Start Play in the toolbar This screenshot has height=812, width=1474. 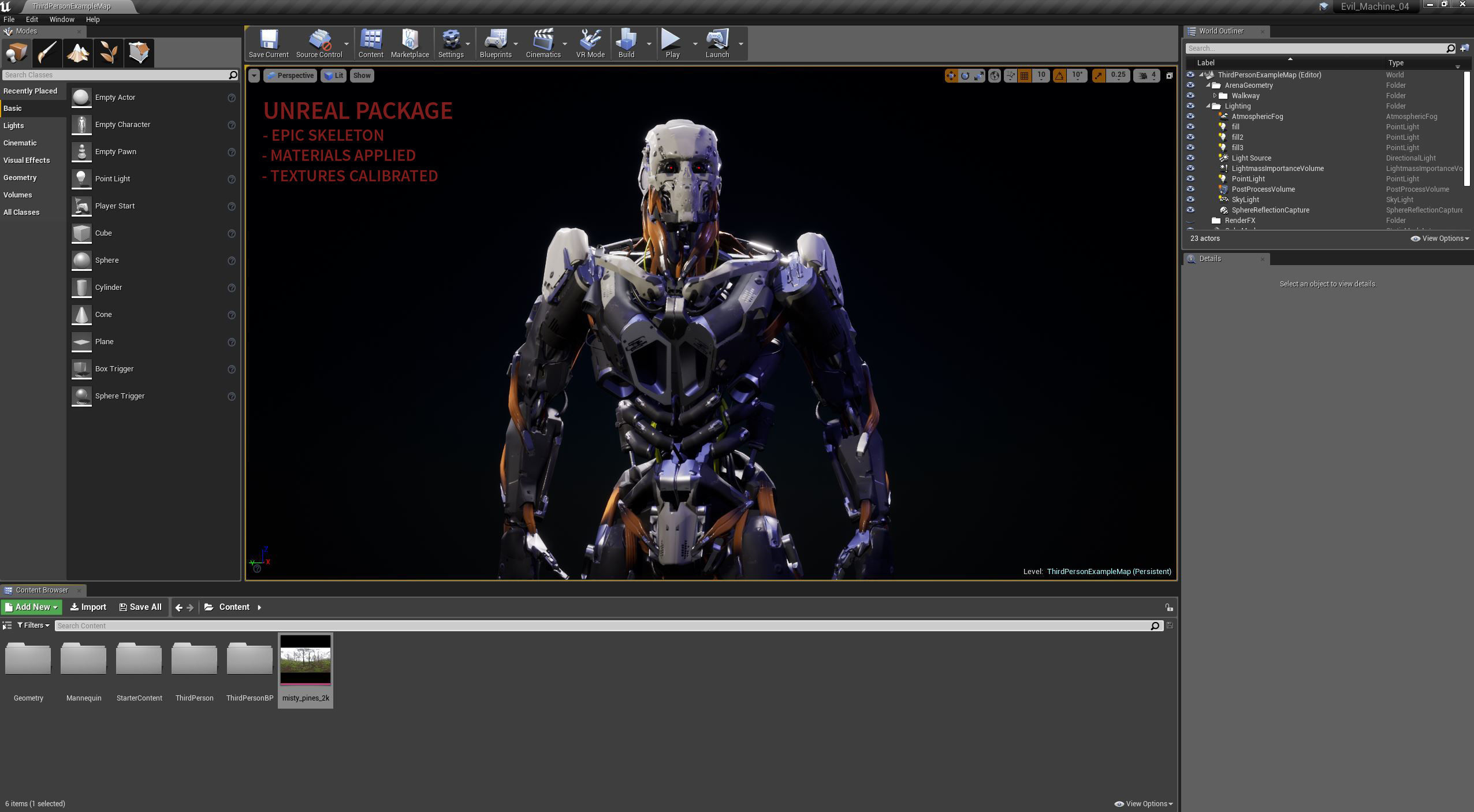(672, 44)
